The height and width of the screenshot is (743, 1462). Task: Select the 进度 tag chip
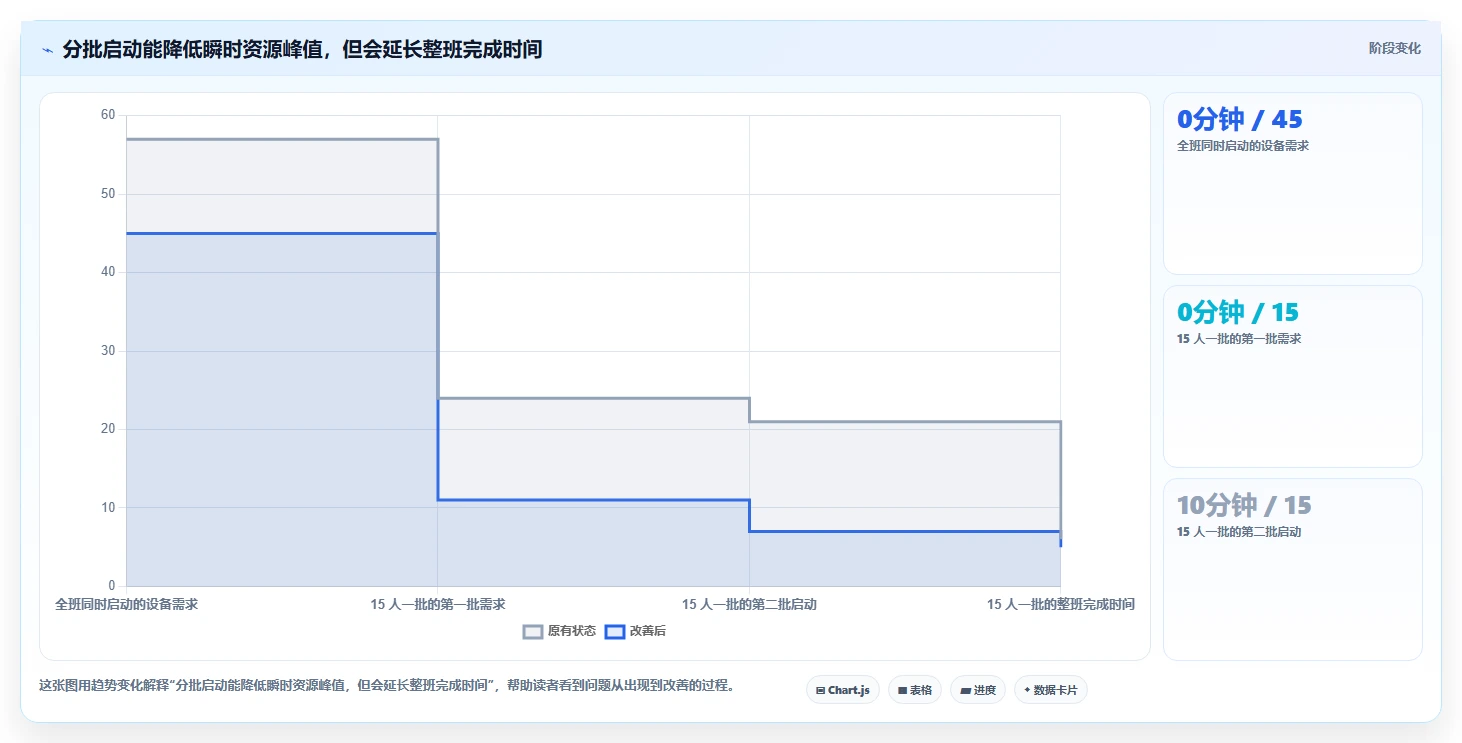click(x=977, y=690)
